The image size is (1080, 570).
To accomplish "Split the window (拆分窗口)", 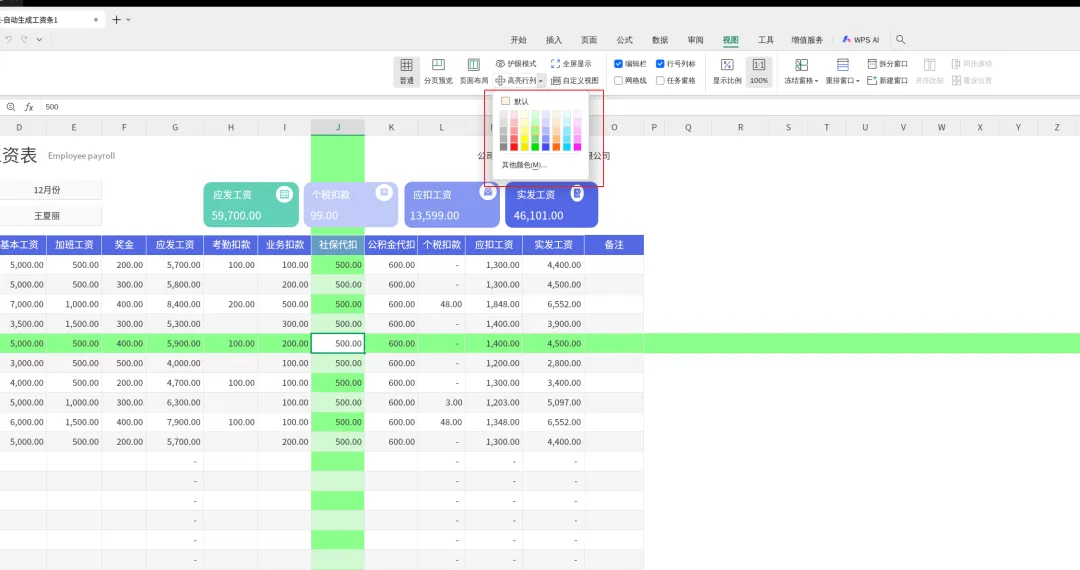I will pos(888,63).
